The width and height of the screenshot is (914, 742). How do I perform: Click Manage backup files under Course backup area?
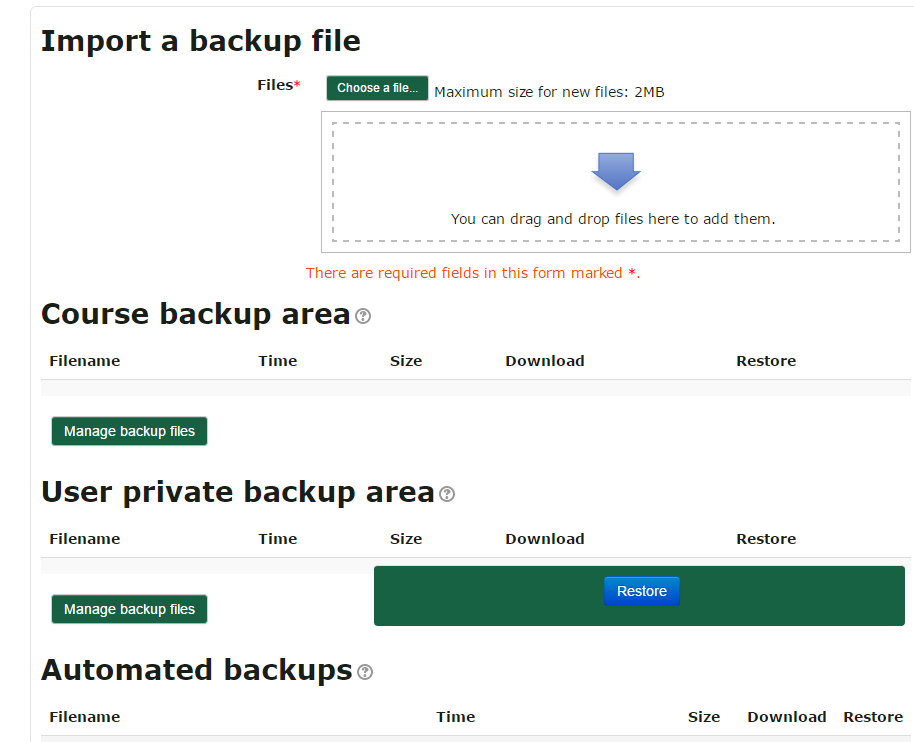[129, 431]
